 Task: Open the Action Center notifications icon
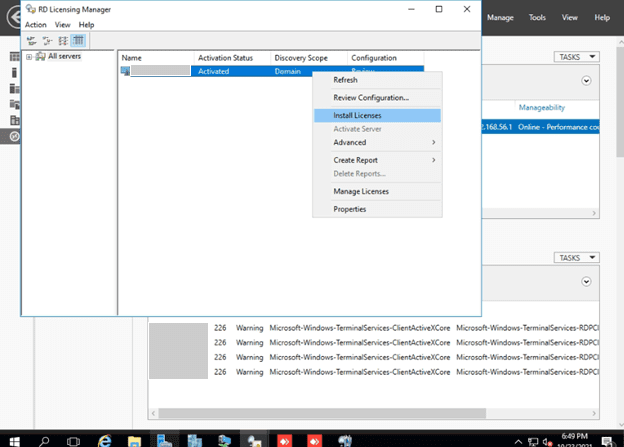[x=607, y=441]
